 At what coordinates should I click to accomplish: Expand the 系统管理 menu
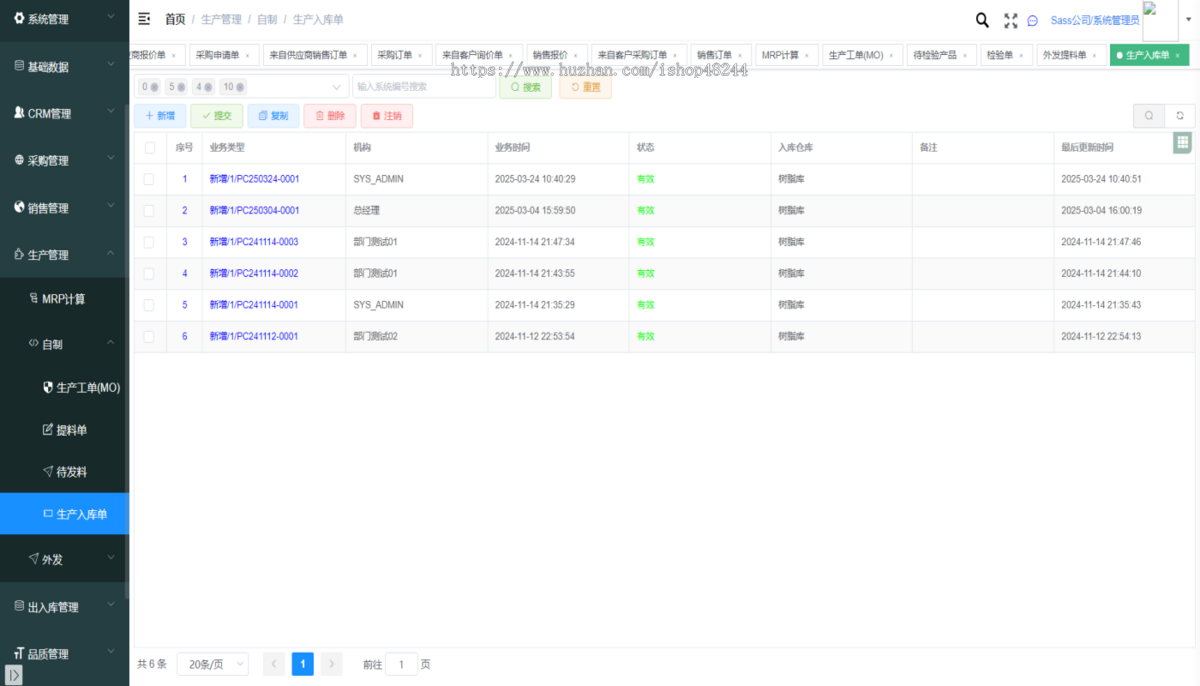point(111,18)
